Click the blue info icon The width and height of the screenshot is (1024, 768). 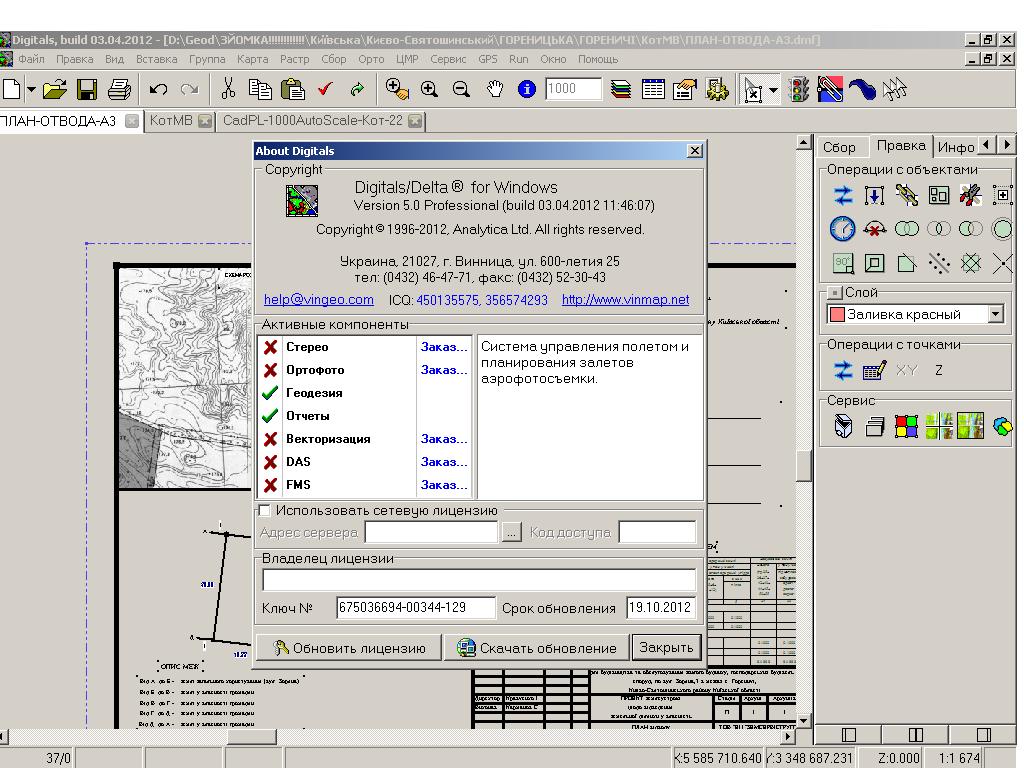point(526,89)
